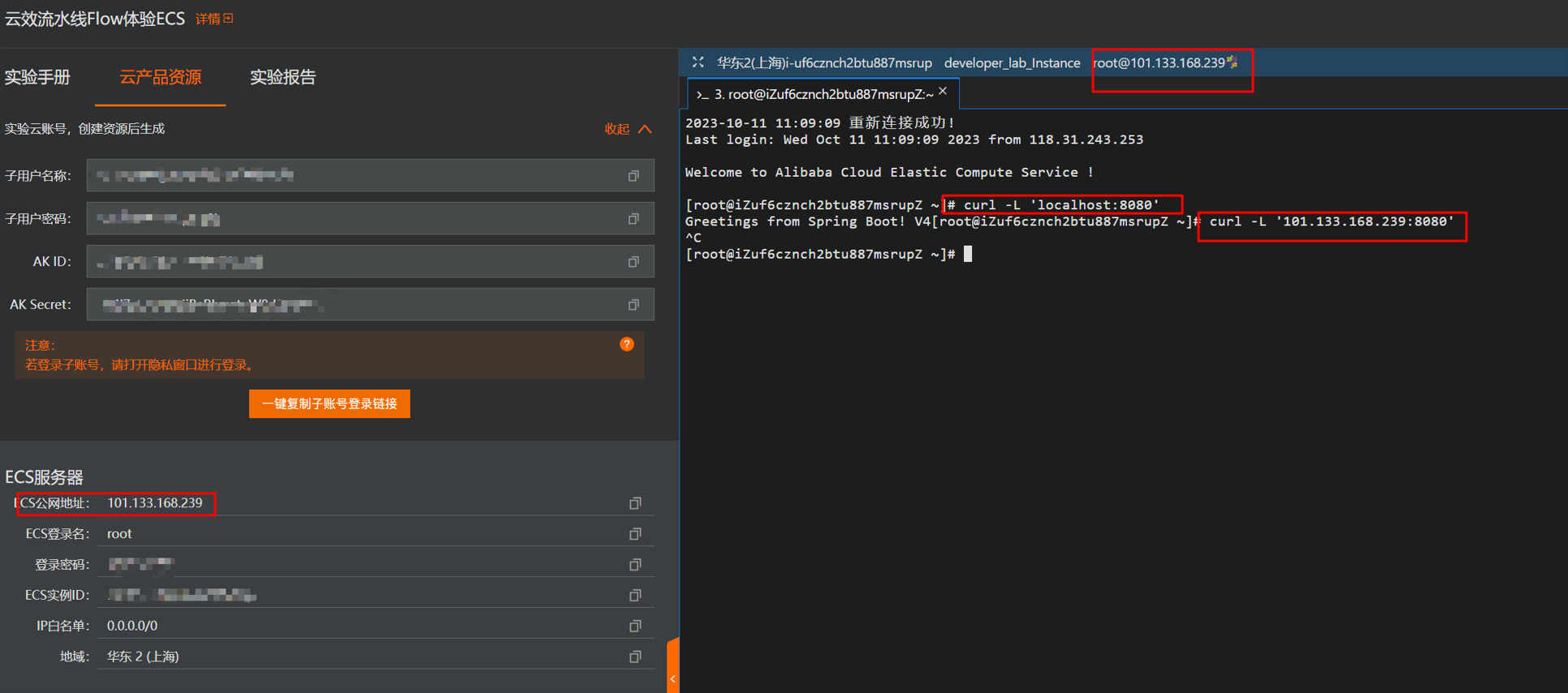Click the AK ID field

click(370, 261)
